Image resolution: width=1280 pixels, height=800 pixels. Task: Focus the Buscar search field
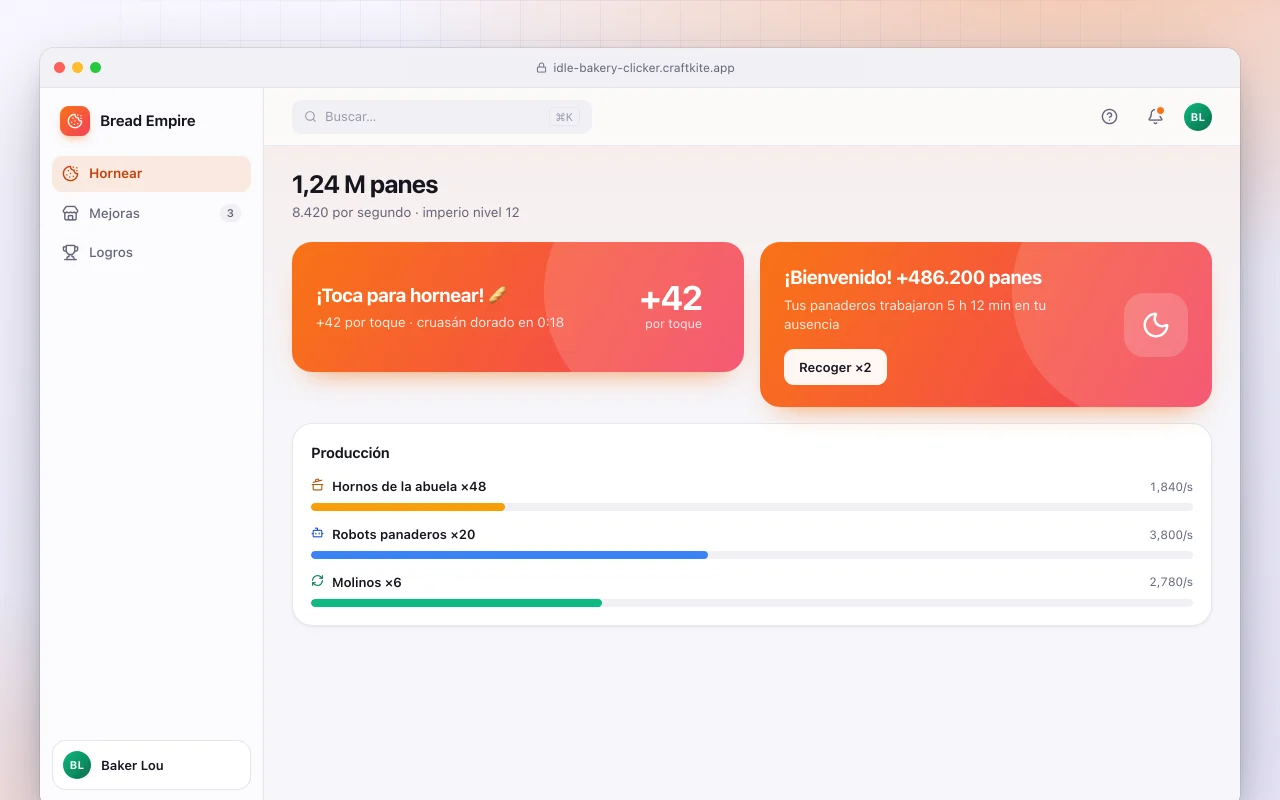pos(442,117)
